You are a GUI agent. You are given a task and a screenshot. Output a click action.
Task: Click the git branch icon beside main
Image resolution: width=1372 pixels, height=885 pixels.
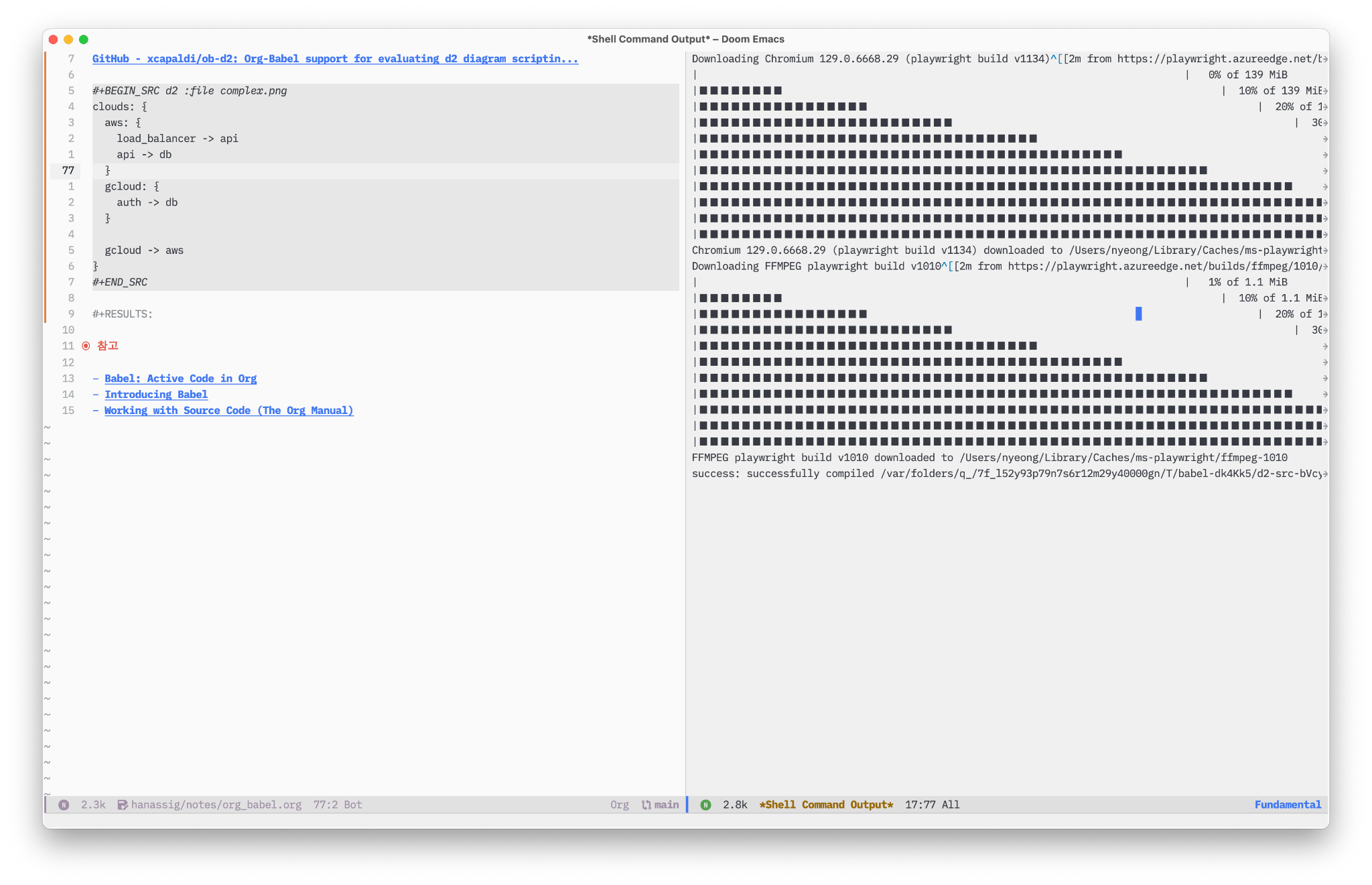pos(646,805)
